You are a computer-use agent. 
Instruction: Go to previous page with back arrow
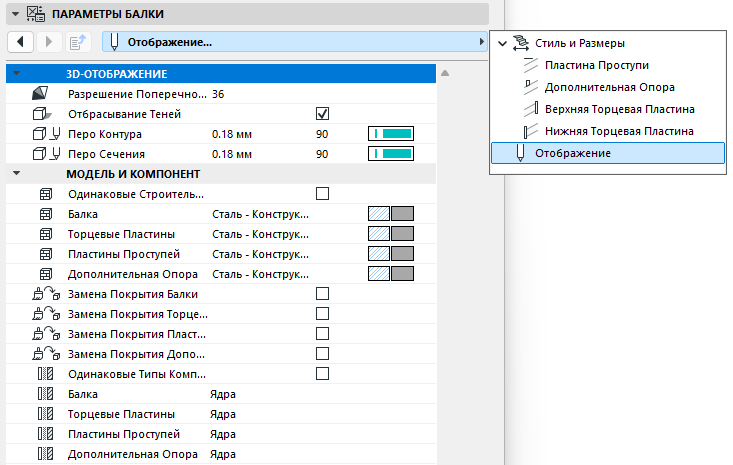click(20, 42)
